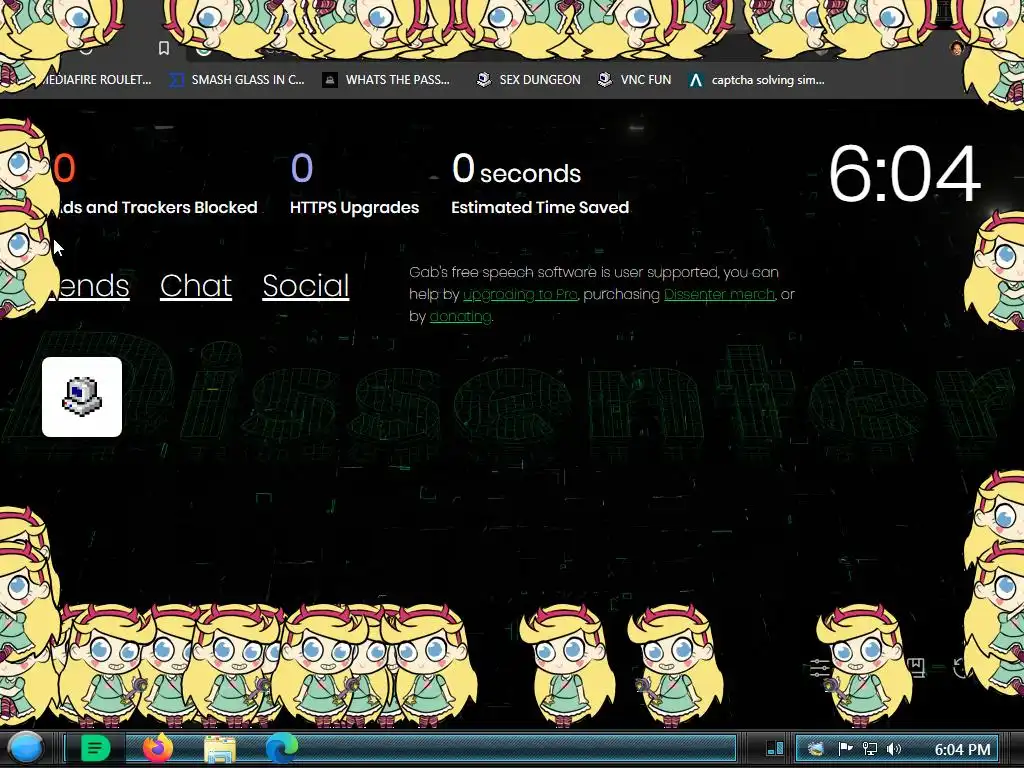This screenshot has height=768, width=1024.
Task: Open the history icon on new tab page
Action: pyautogui.click(x=961, y=667)
